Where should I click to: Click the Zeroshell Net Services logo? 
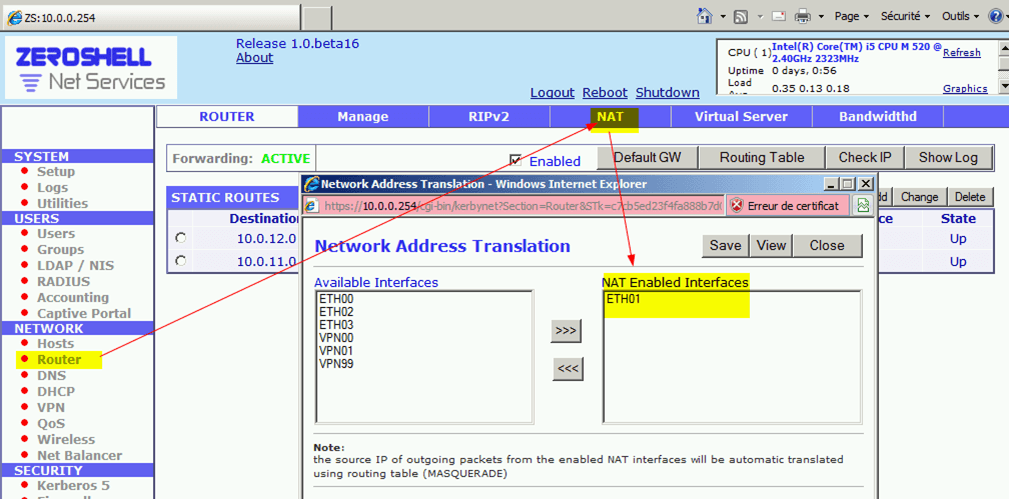point(91,67)
